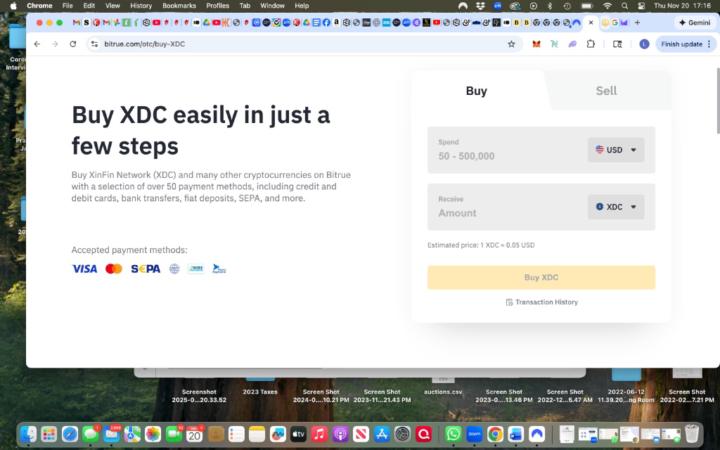Click the Dropbox menu bar icon
The width and height of the screenshot is (720, 450).
[480, 6]
